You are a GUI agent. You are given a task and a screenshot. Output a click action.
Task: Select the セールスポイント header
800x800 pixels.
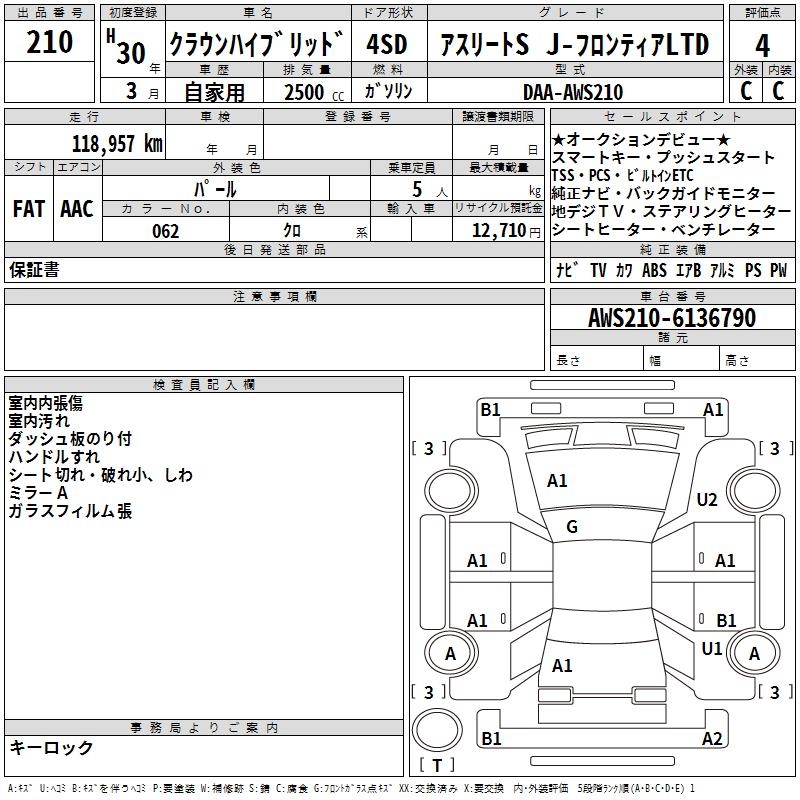(x=673, y=117)
